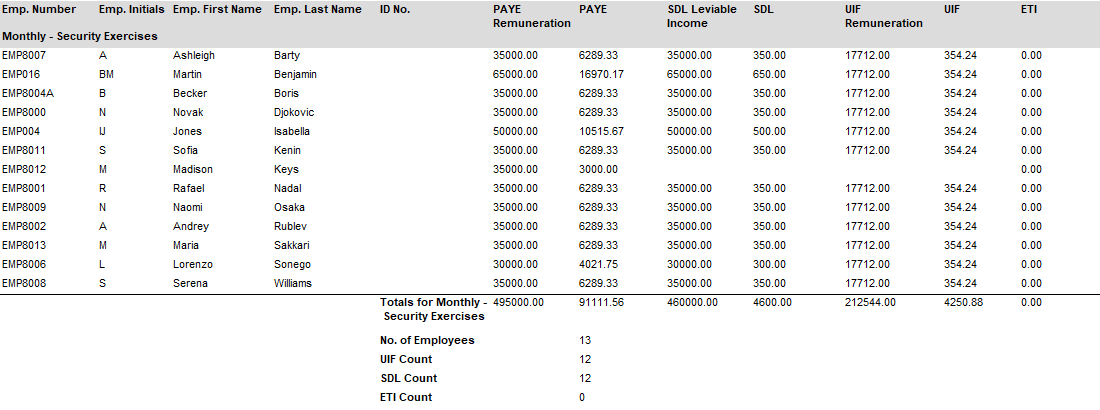The width and height of the screenshot is (1100, 410).
Task: Select the Monthly - Security Exercises group heading
Action: tap(79, 36)
